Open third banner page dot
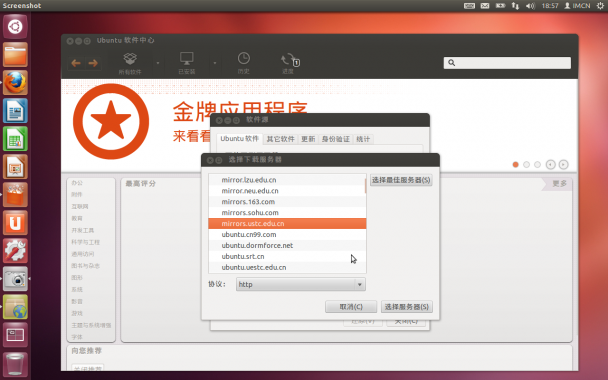608x380 pixels. 537,164
